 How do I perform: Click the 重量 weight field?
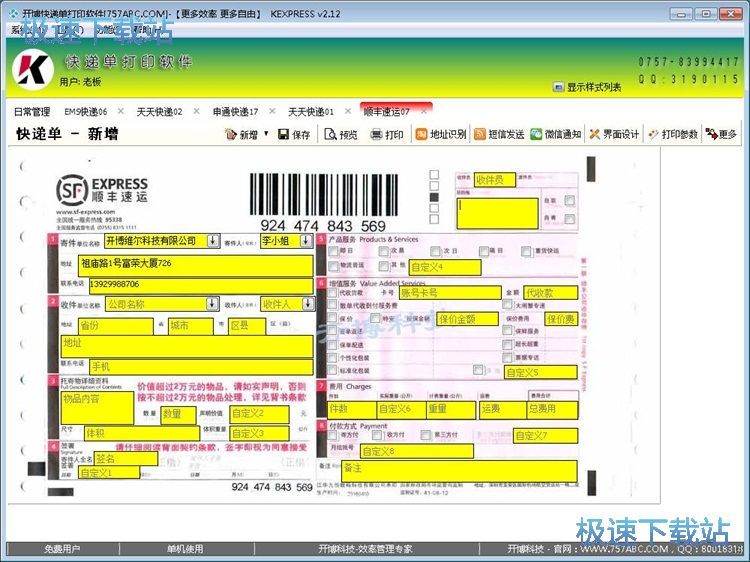point(451,410)
